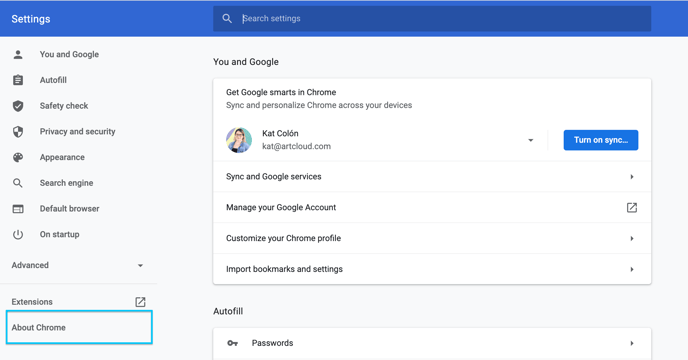Image resolution: width=688 pixels, height=360 pixels.
Task: Click the Search engine magnifier icon in sidebar
Action: pos(18,183)
